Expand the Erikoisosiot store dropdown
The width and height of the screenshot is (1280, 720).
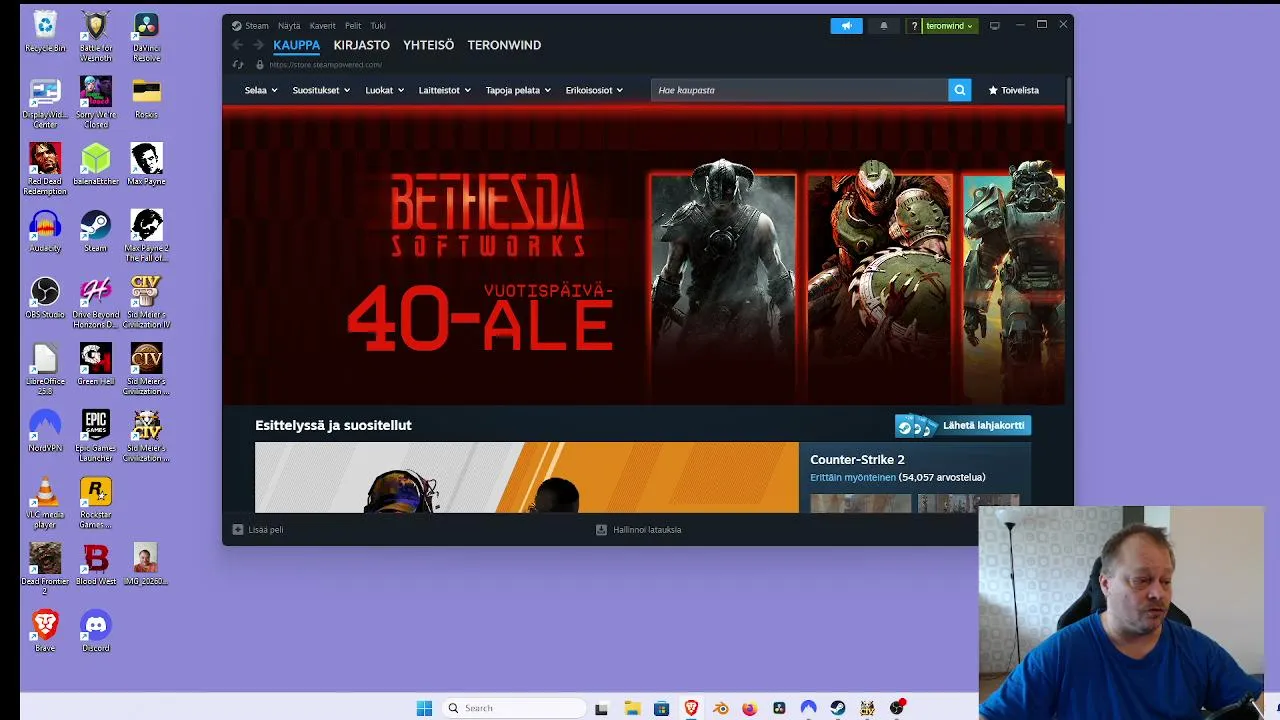(594, 90)
